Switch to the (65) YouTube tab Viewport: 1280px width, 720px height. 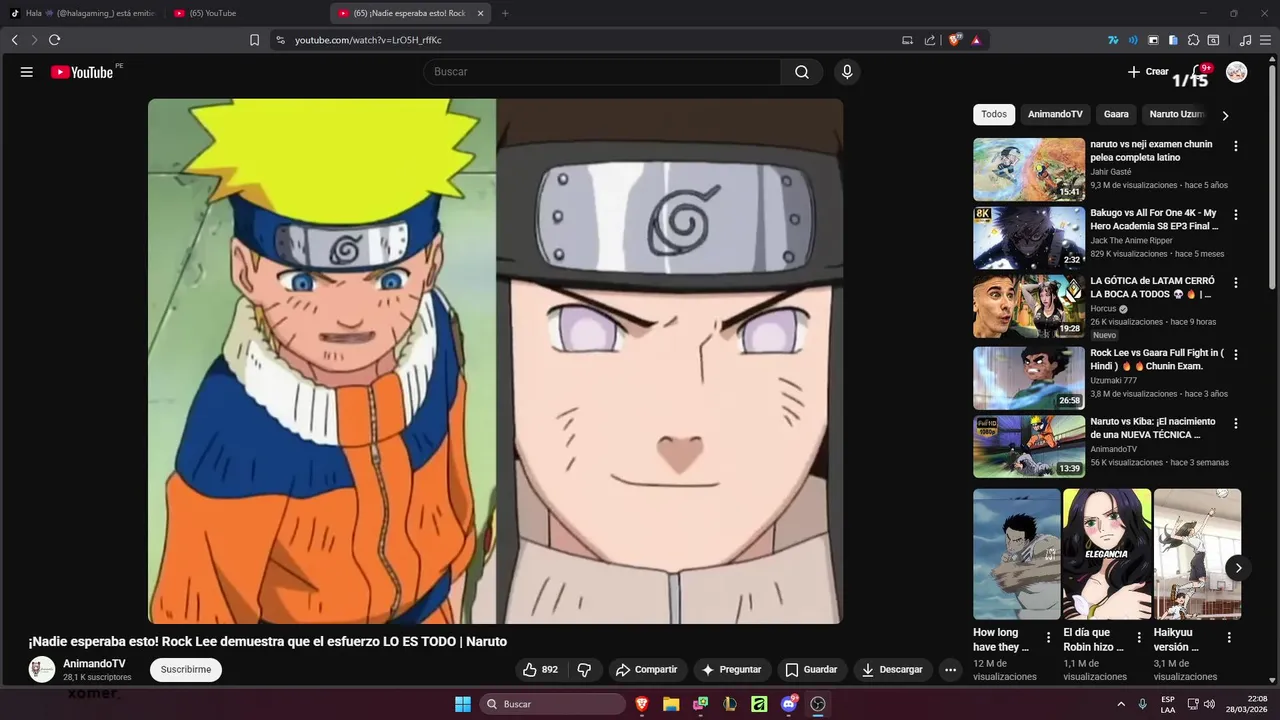(245, 13)
